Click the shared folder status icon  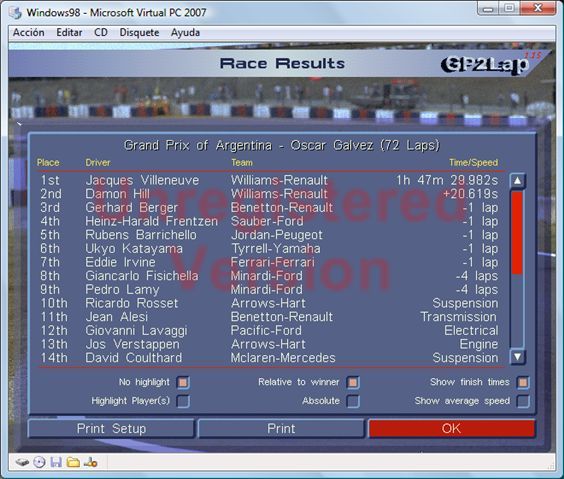tap(73, 462)
